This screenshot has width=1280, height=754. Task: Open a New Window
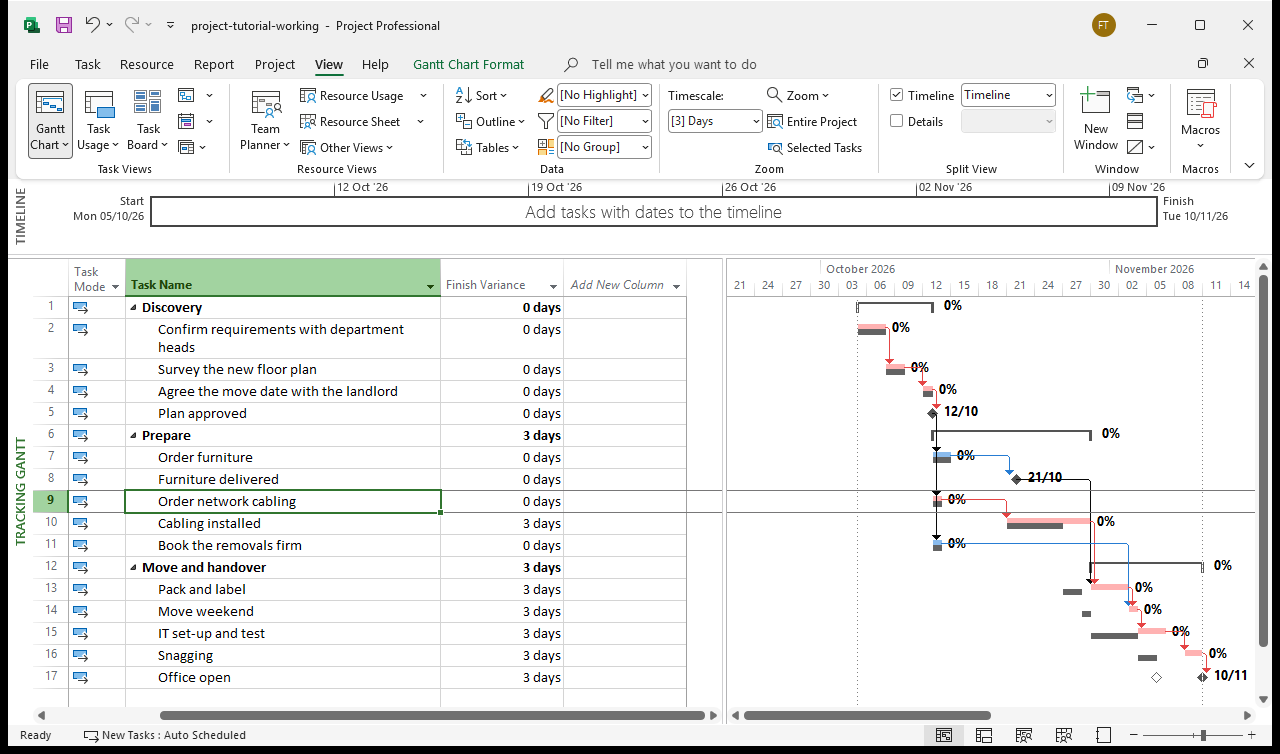tap(1096, 120)
